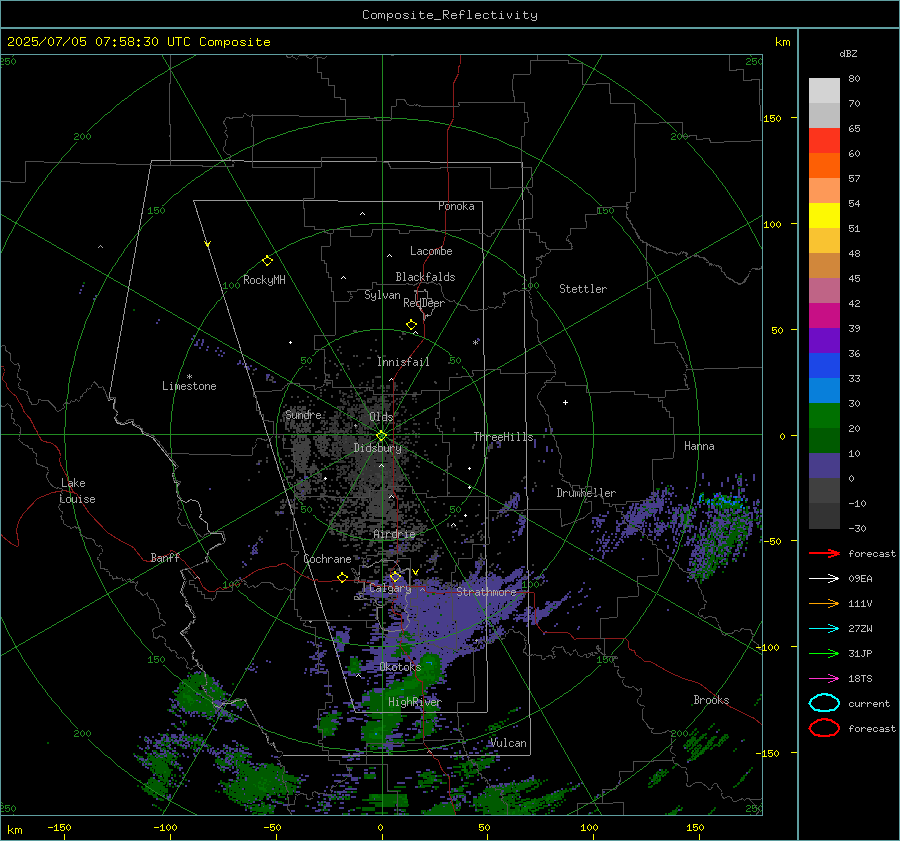Click the Stettler town label
This screenshot has width=900, height=841.
pos(583,289)
